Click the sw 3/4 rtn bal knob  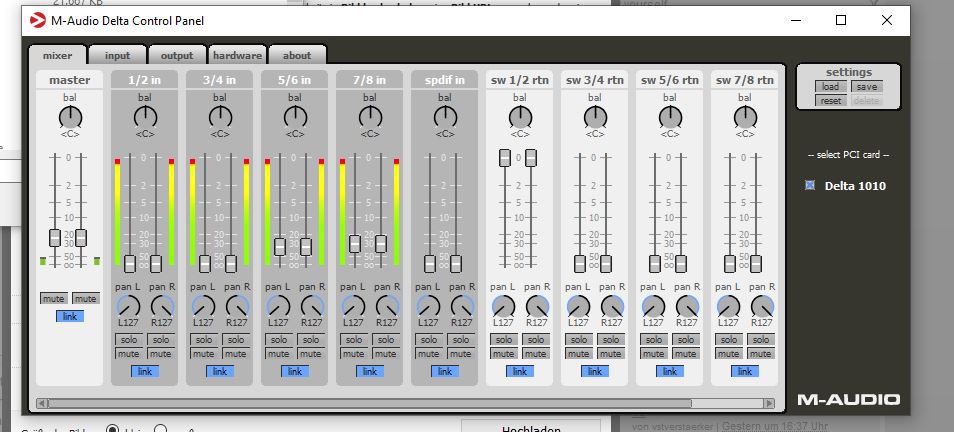[594, 117]
